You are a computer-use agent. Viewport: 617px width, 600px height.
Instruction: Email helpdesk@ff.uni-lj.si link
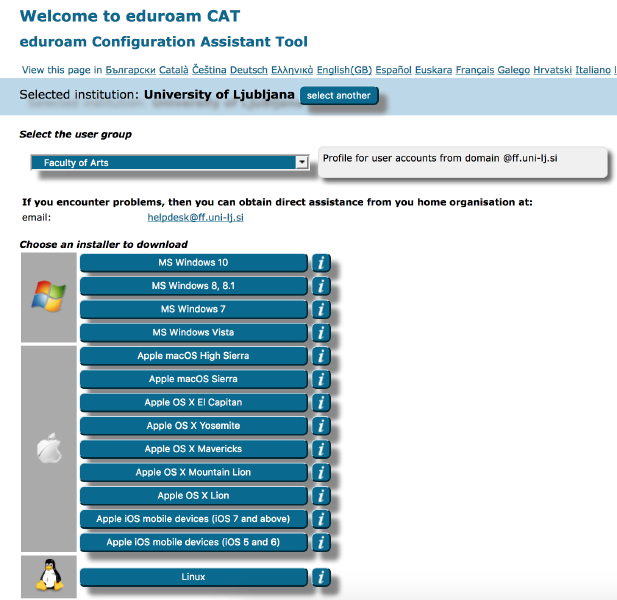point(196,217)
